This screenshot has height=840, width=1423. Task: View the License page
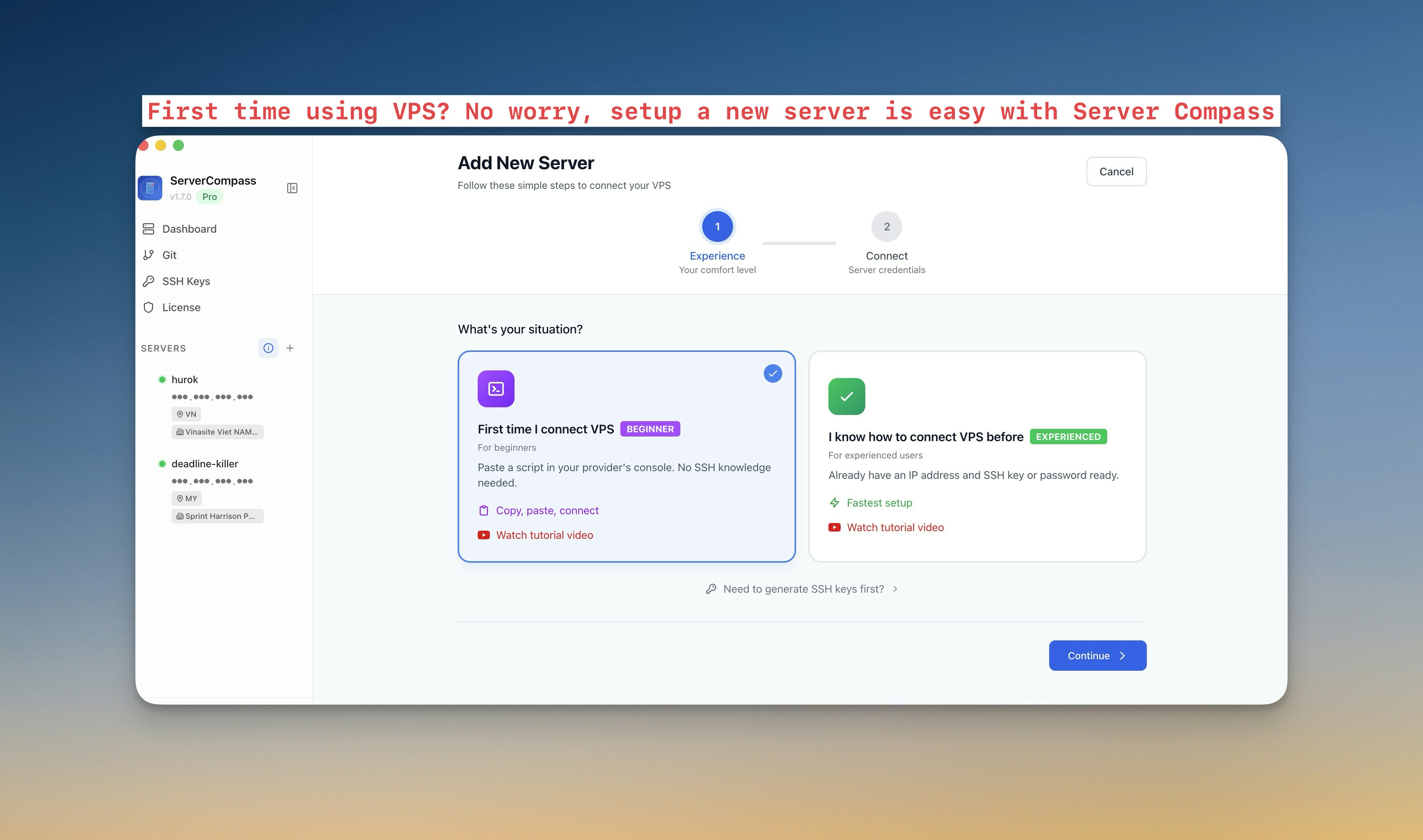click(x=181, y=307)
